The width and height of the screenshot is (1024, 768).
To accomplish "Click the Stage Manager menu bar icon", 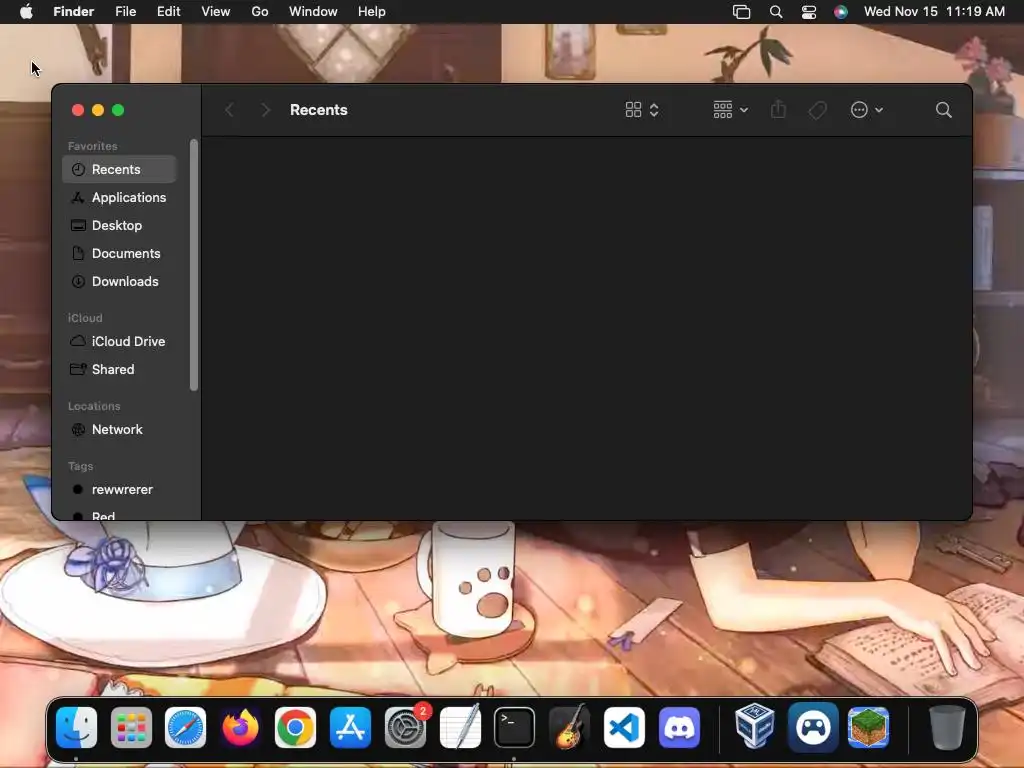I will tap(741, 12).
